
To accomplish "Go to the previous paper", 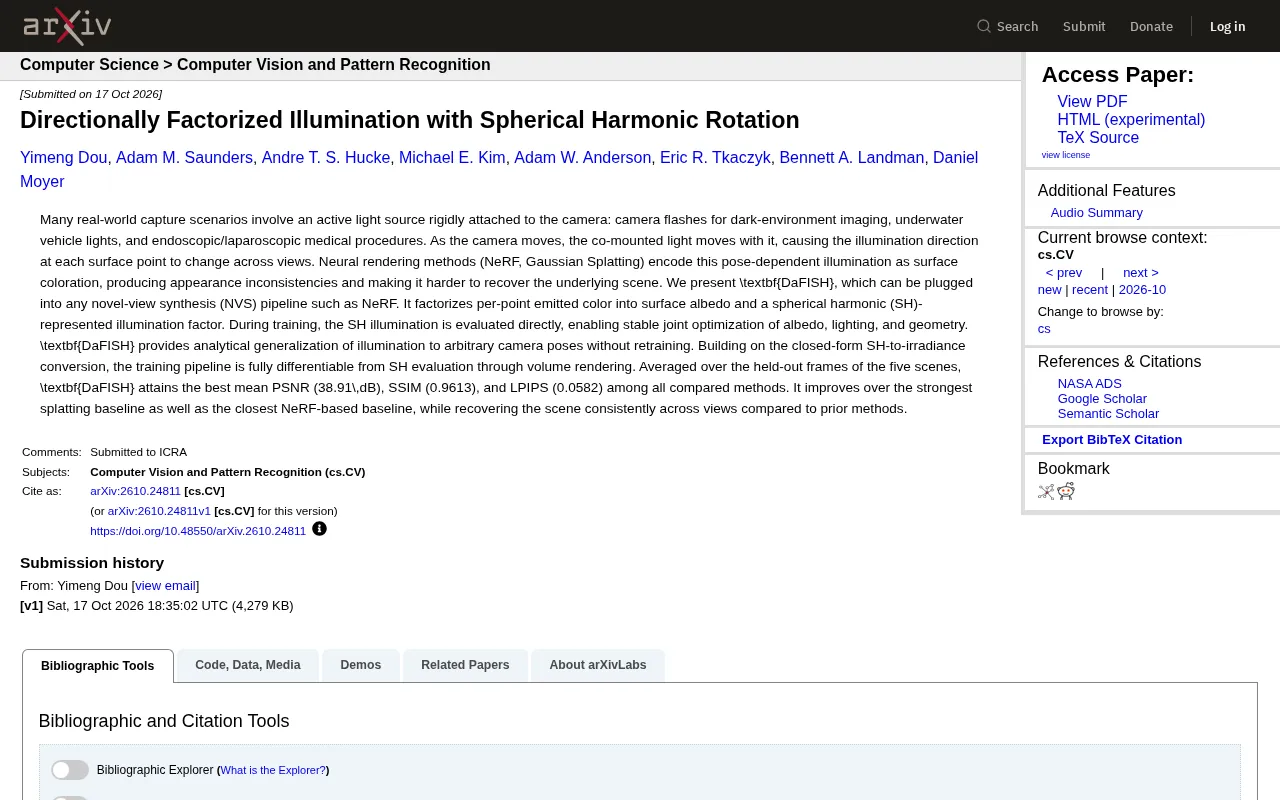I will [x=1064, y=273].
